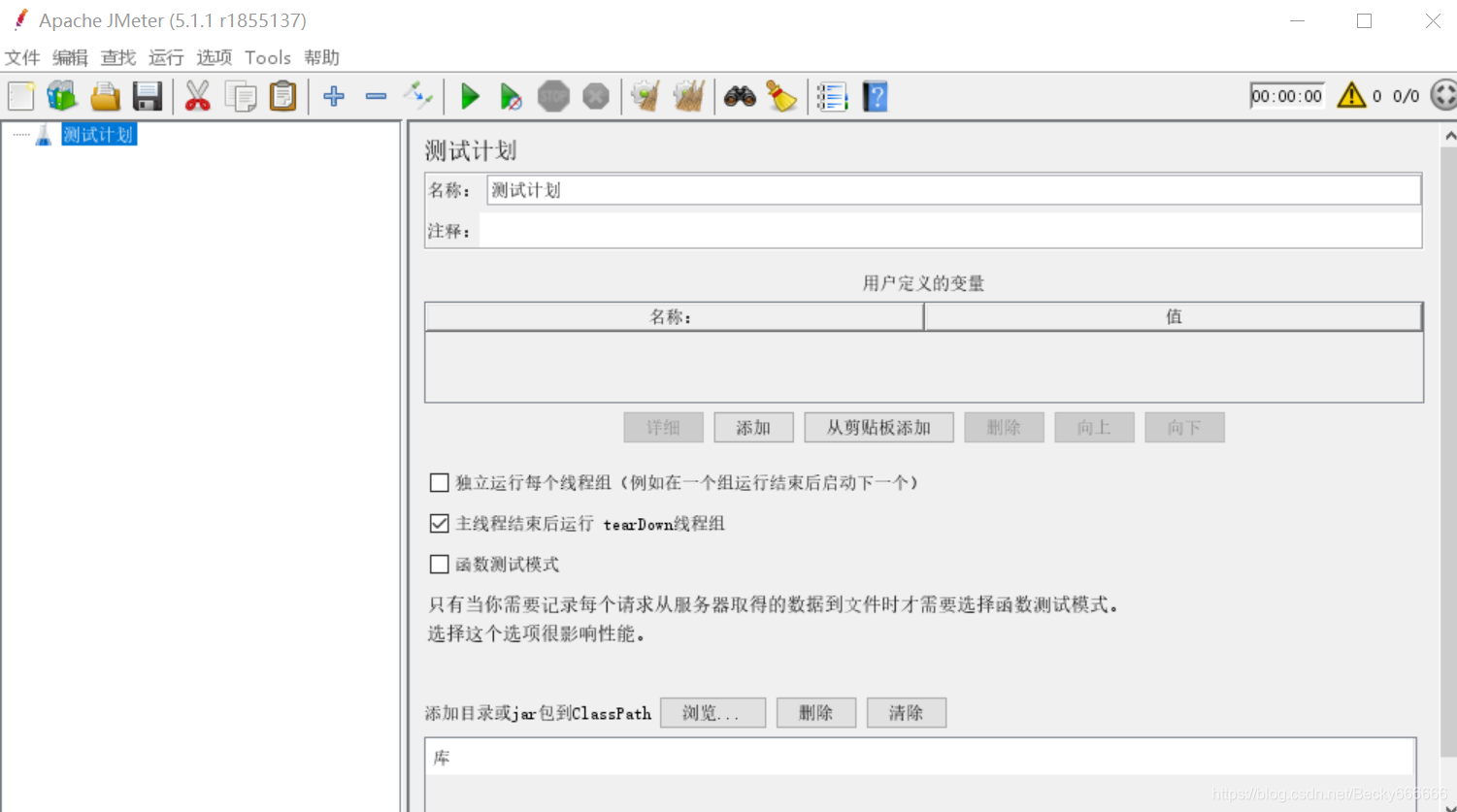1457x812 pixels.
Task: Click the 添加 button
Action: (x=753, y=427)
